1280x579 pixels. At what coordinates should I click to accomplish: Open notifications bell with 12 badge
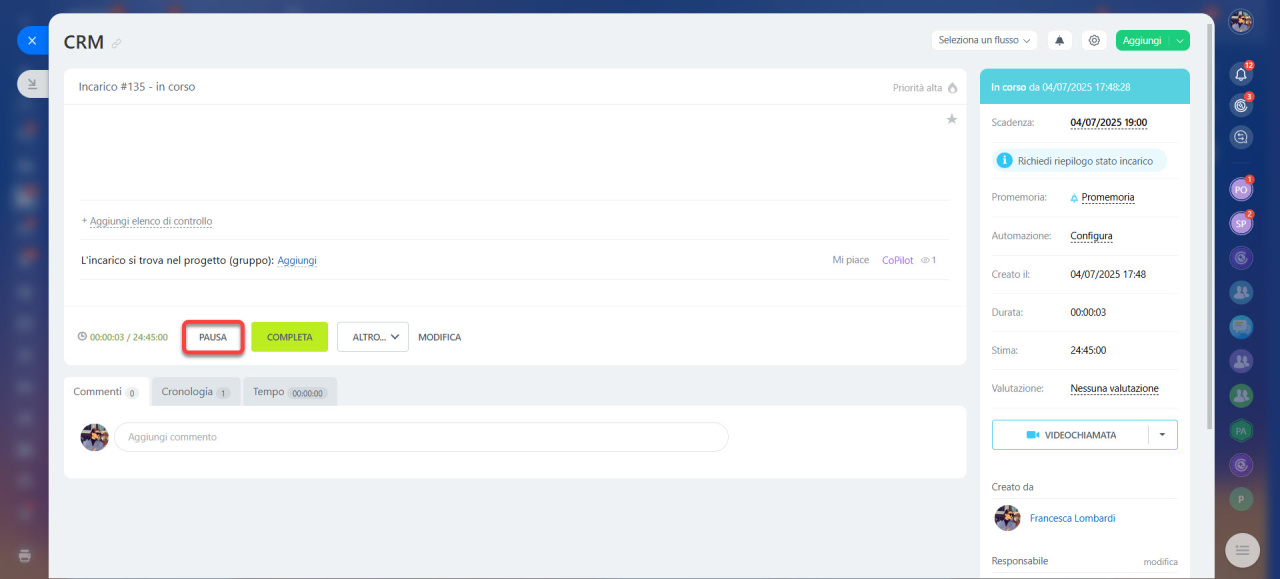coord(1241,74)
